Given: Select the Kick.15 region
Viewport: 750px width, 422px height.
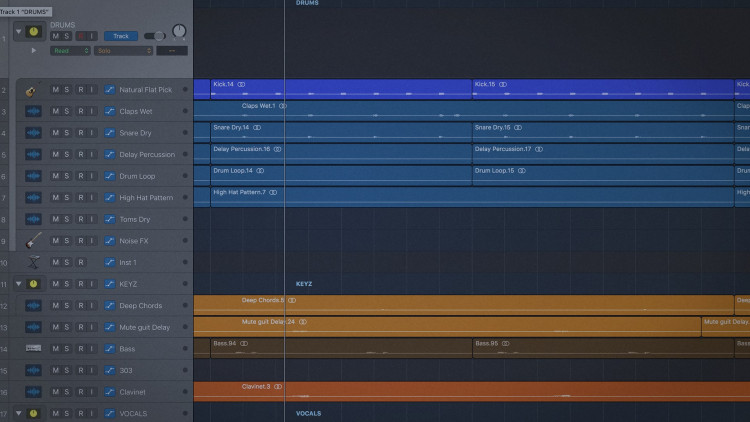Looking at the screenshot, I should point(603,89).
